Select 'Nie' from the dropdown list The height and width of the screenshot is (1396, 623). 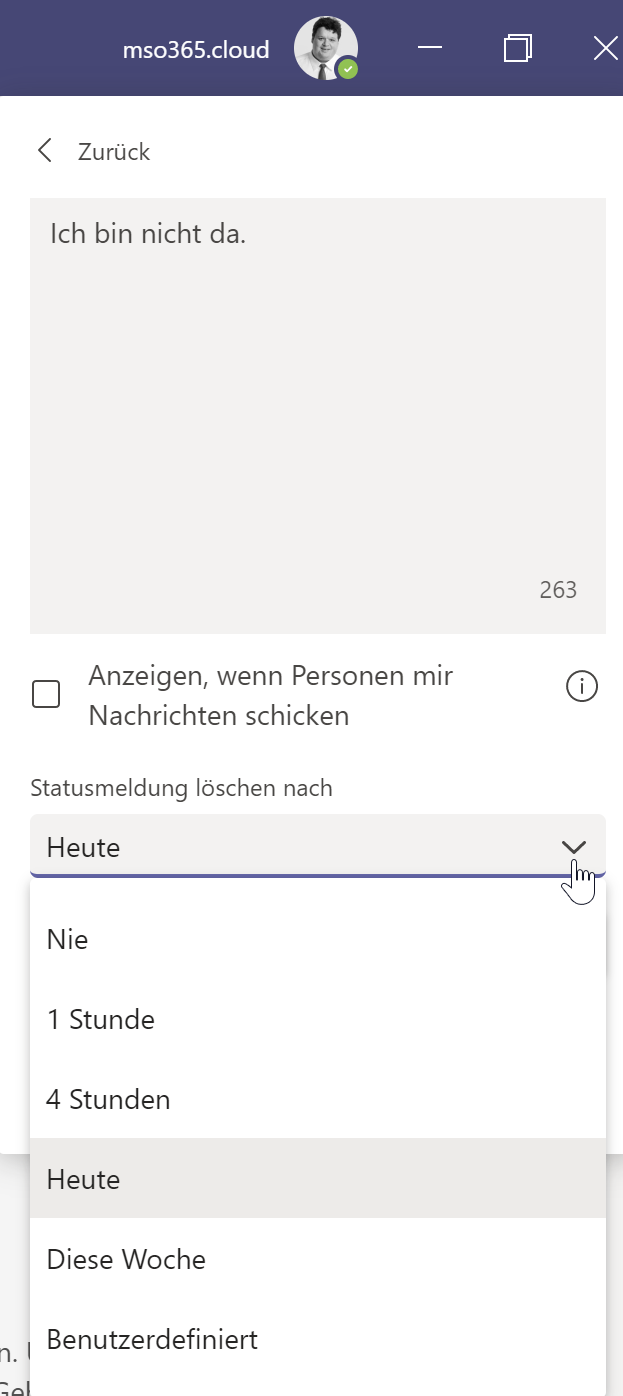[x=68, y=940]
